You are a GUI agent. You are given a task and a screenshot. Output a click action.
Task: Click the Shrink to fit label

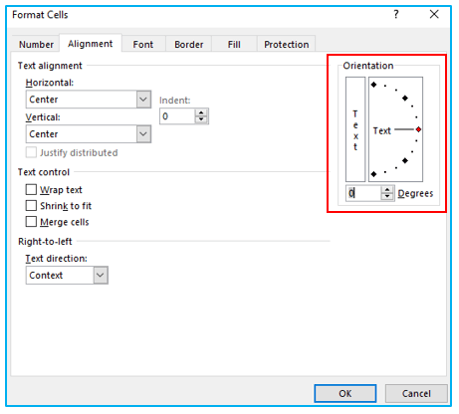[66, 206]
